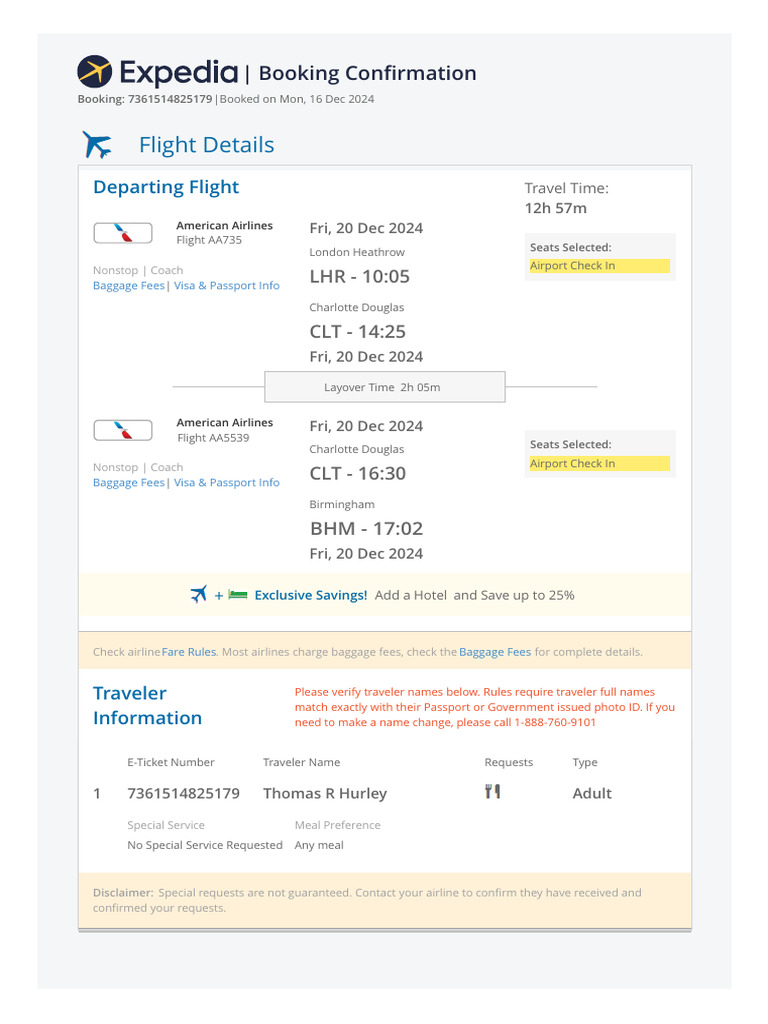Open Baggage Fees link under flight AA735

[x=128, y=286]
